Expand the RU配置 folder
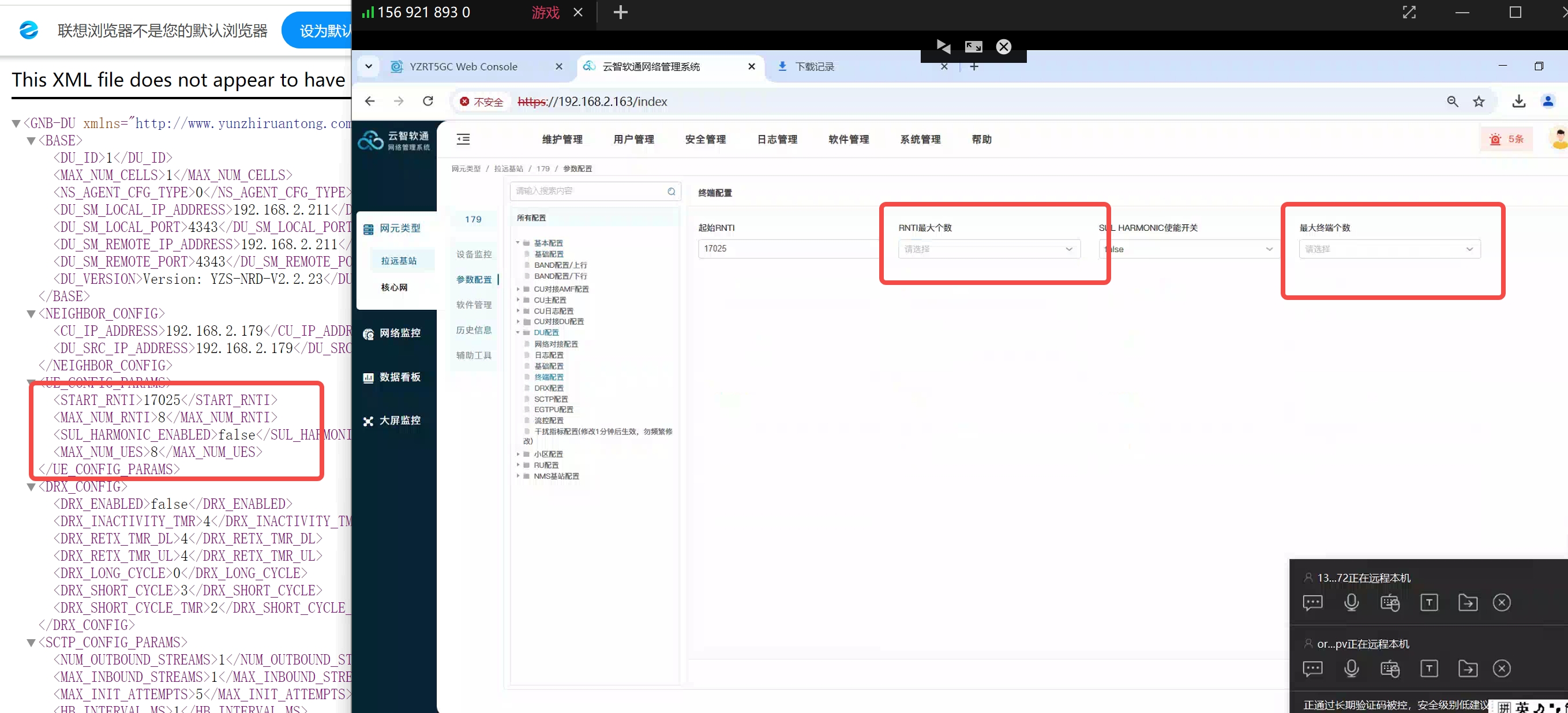This screenshot has height=713, width=1568. pyautogui.click(x=518, y=465)
